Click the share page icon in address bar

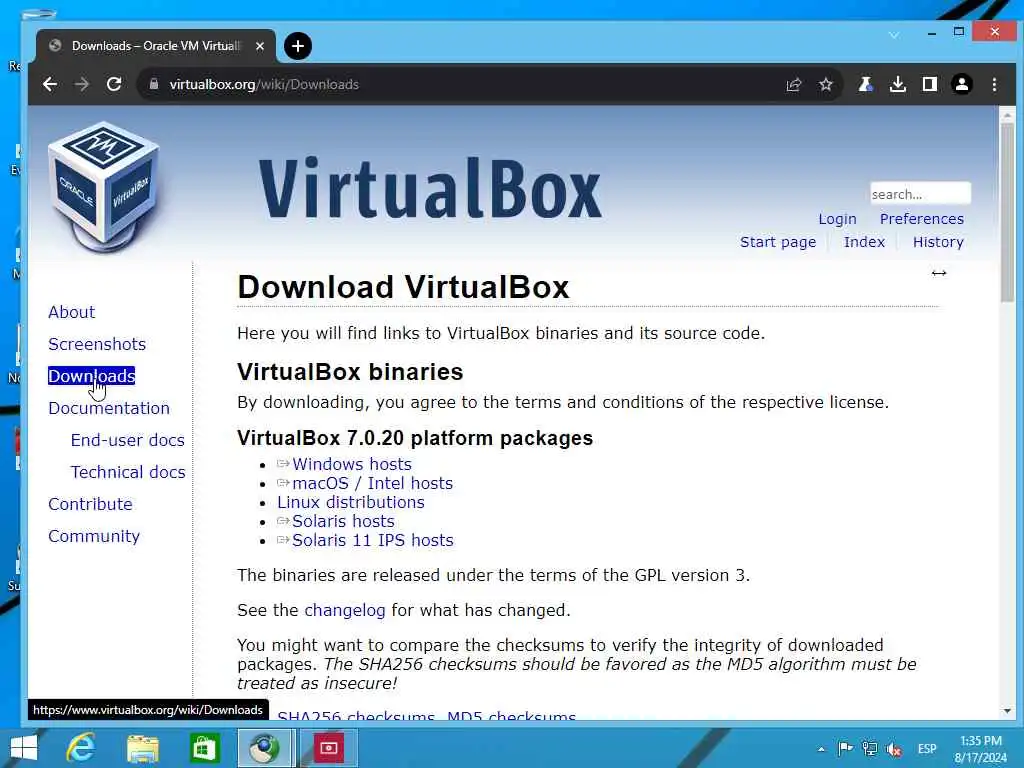pos(793,84)
